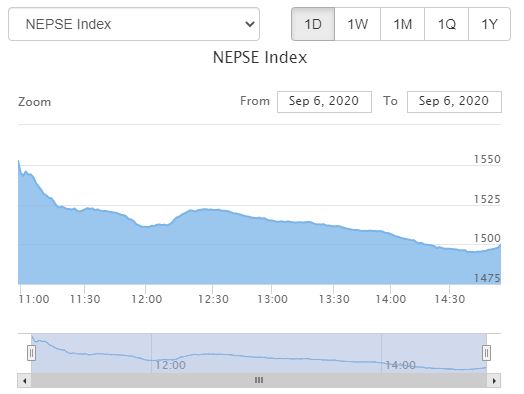Click the scrollbar thumb grip

(x=259, y=380)
